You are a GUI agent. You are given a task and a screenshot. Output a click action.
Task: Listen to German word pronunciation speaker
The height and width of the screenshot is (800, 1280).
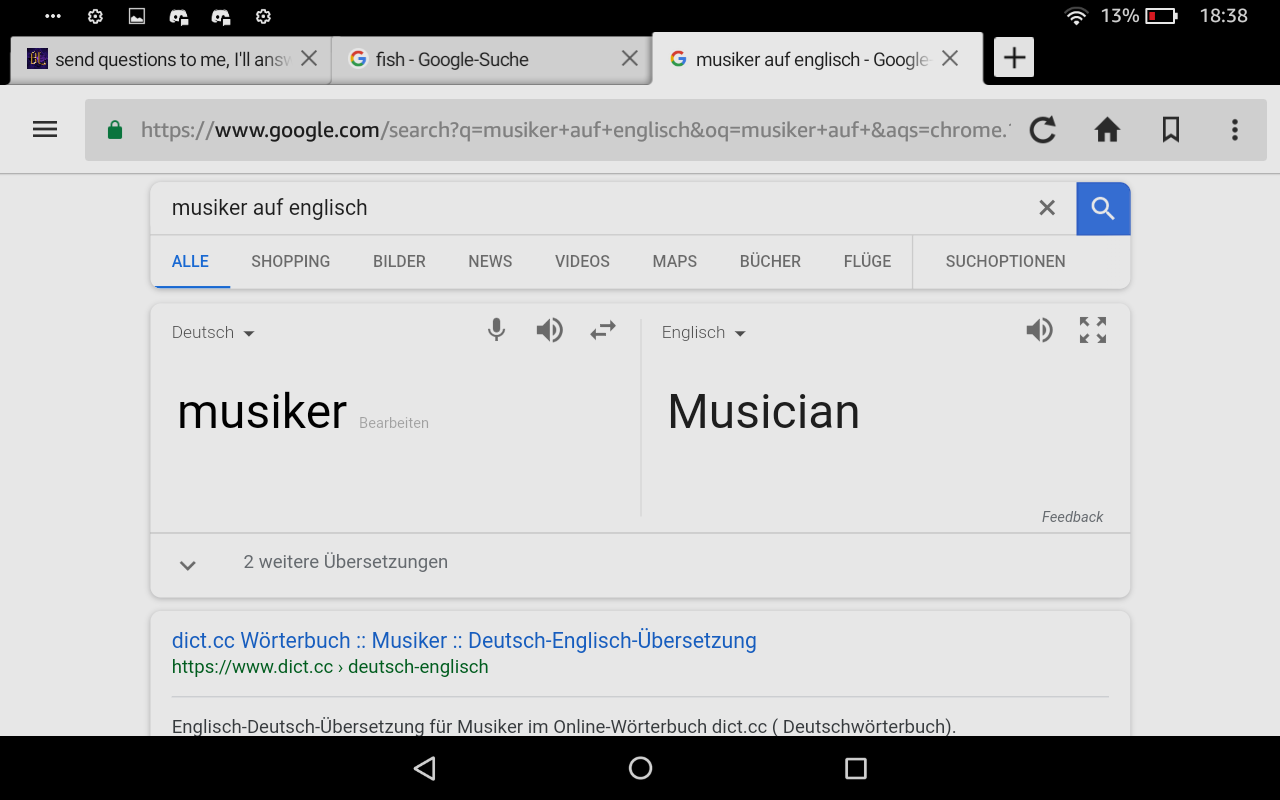point(549,330)
